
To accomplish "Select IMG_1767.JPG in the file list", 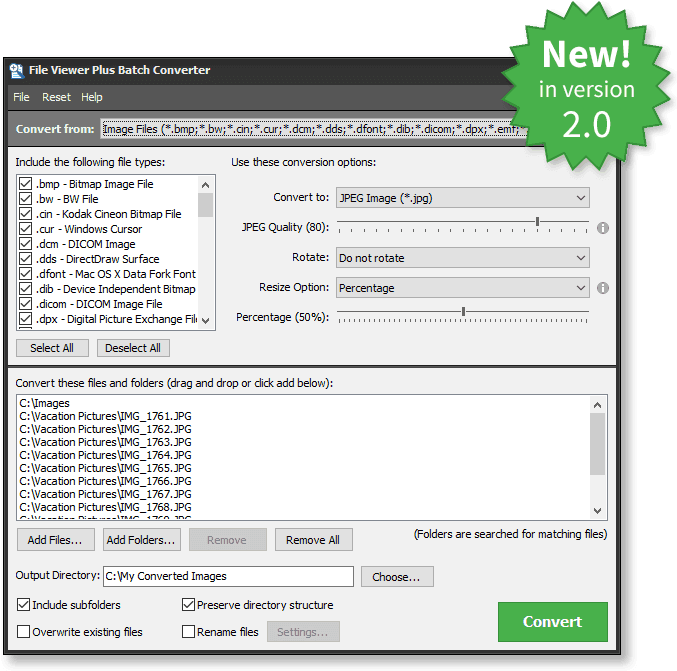I will (x=105, y=494).
